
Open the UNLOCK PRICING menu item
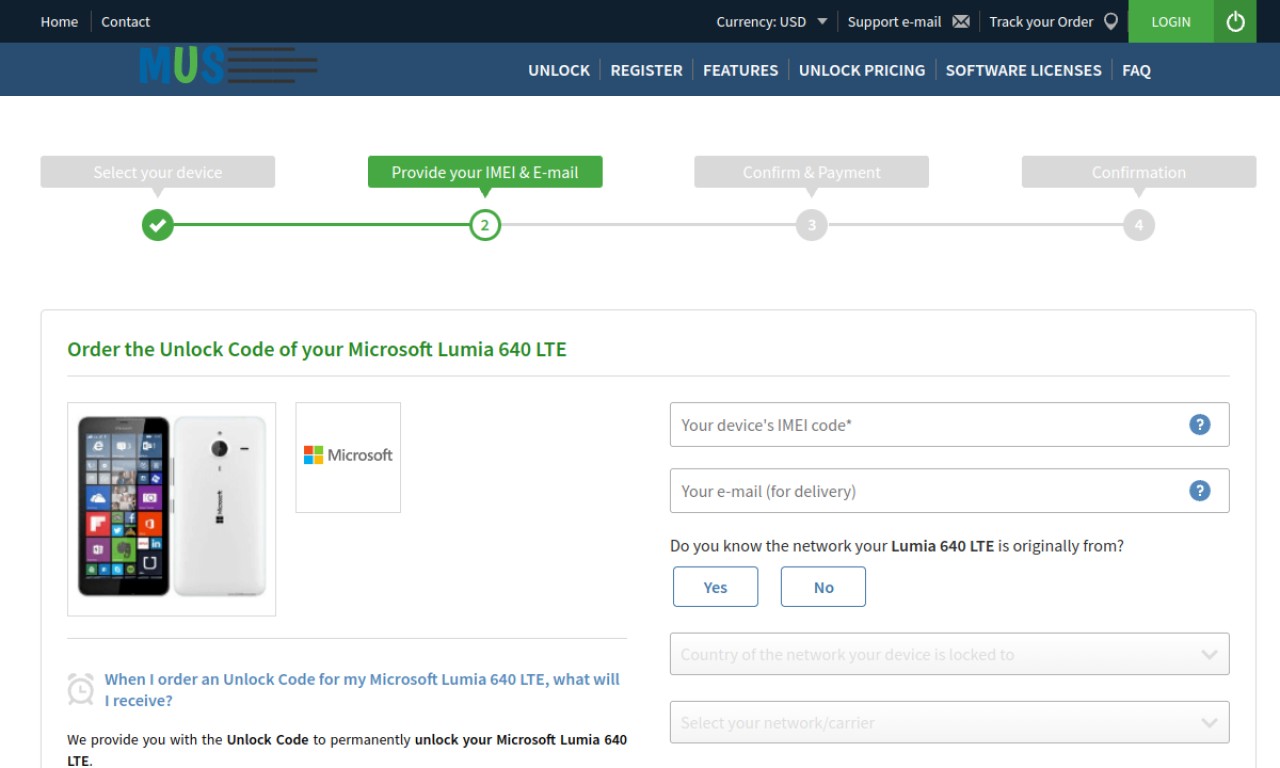[862, 70]
